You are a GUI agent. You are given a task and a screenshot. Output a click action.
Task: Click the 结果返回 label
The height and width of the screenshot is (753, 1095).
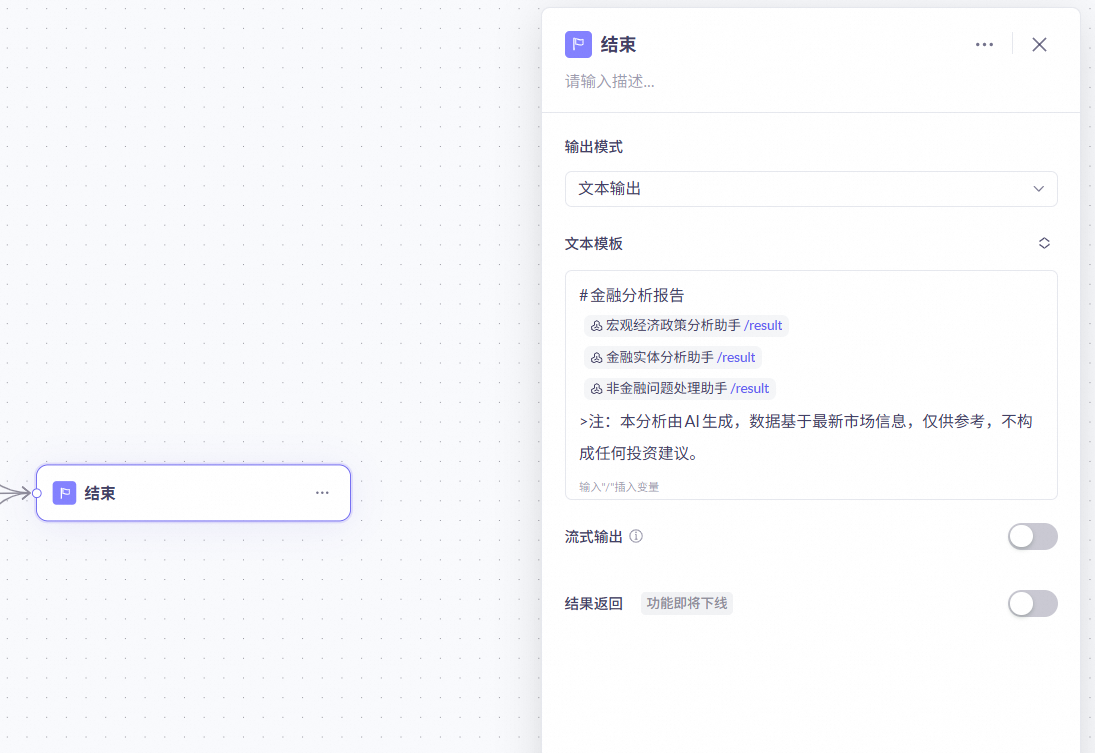click(594, 604)
